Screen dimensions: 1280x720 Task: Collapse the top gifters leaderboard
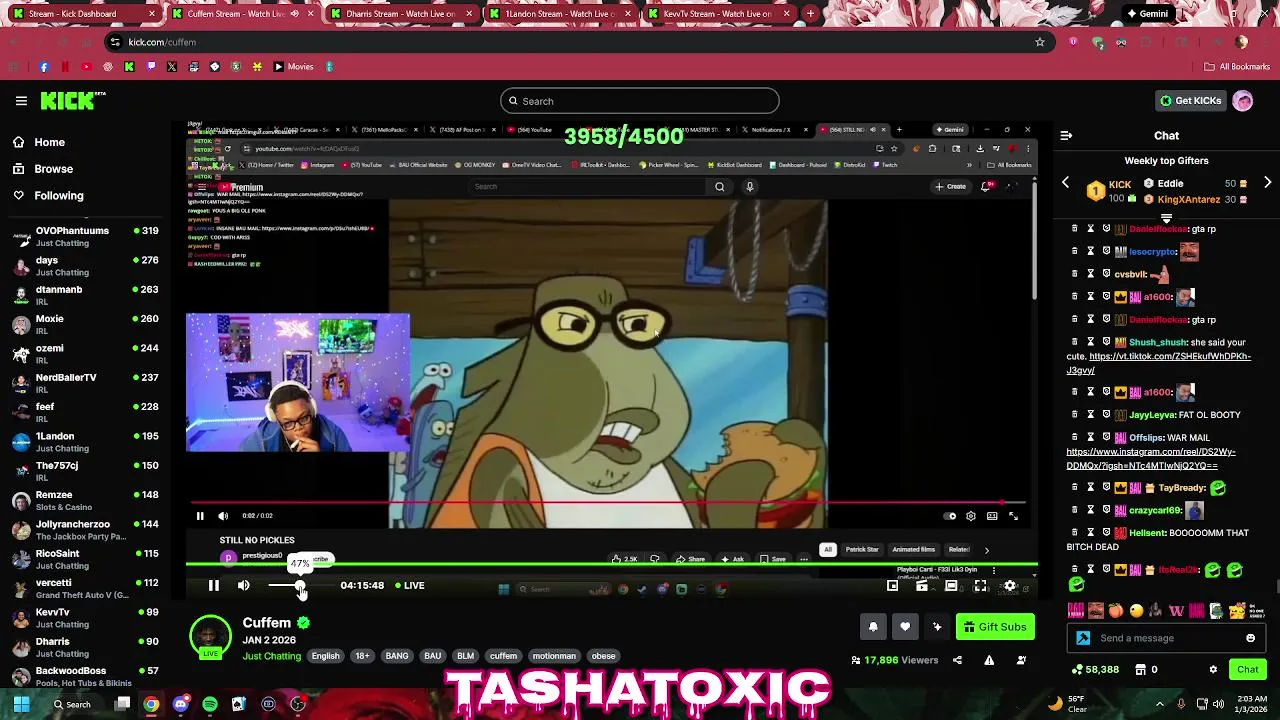pyautogui.click(x=1166, y=218)
